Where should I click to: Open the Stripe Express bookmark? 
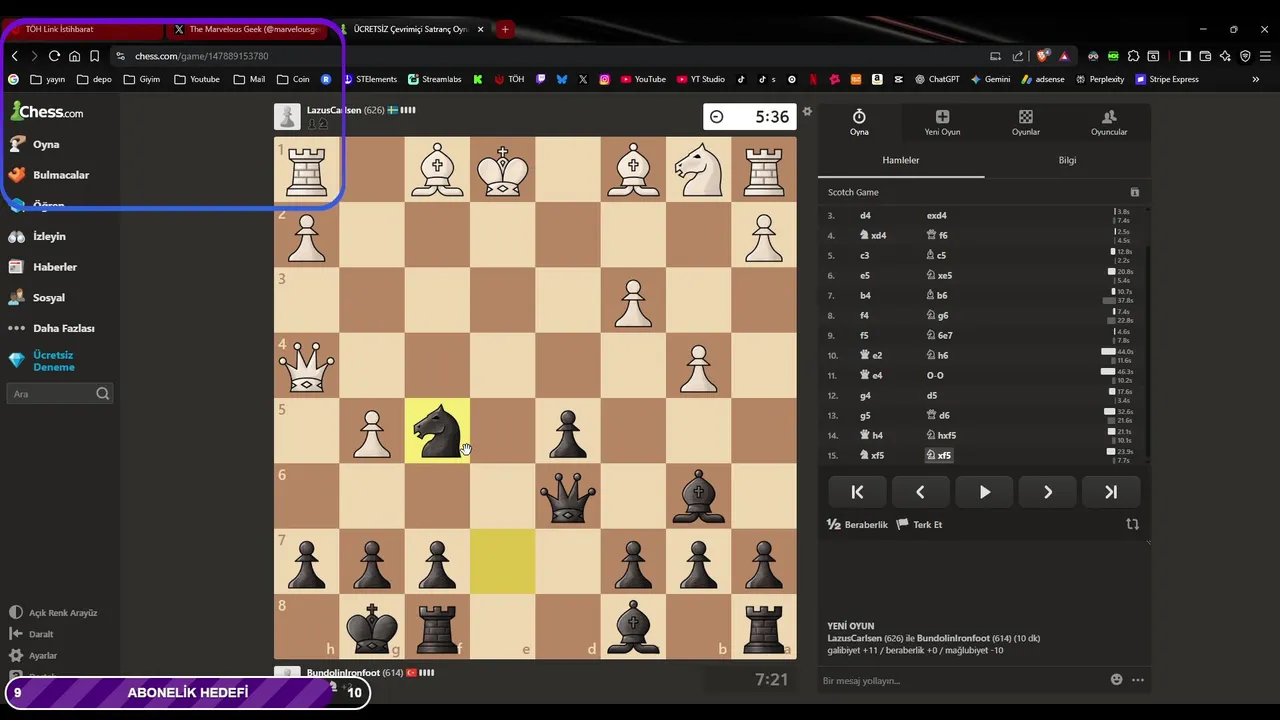coord(1166,79)
